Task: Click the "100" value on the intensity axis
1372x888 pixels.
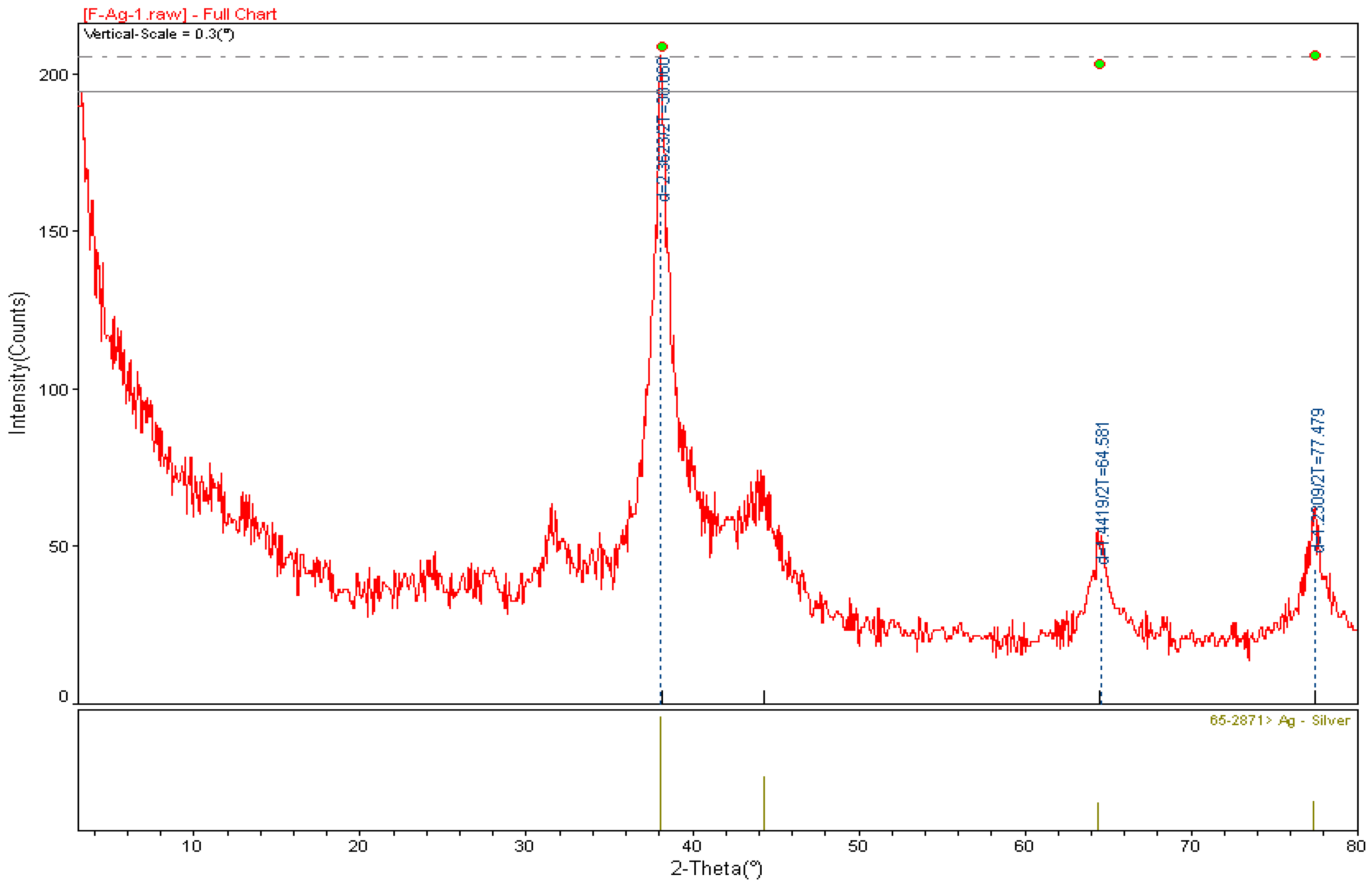Action: [x=54, y=390]
